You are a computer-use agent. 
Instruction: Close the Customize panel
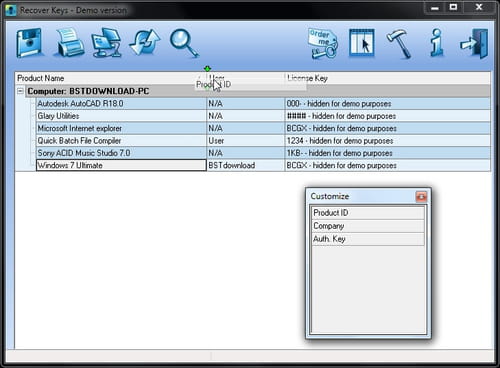(x=421, y=197)
